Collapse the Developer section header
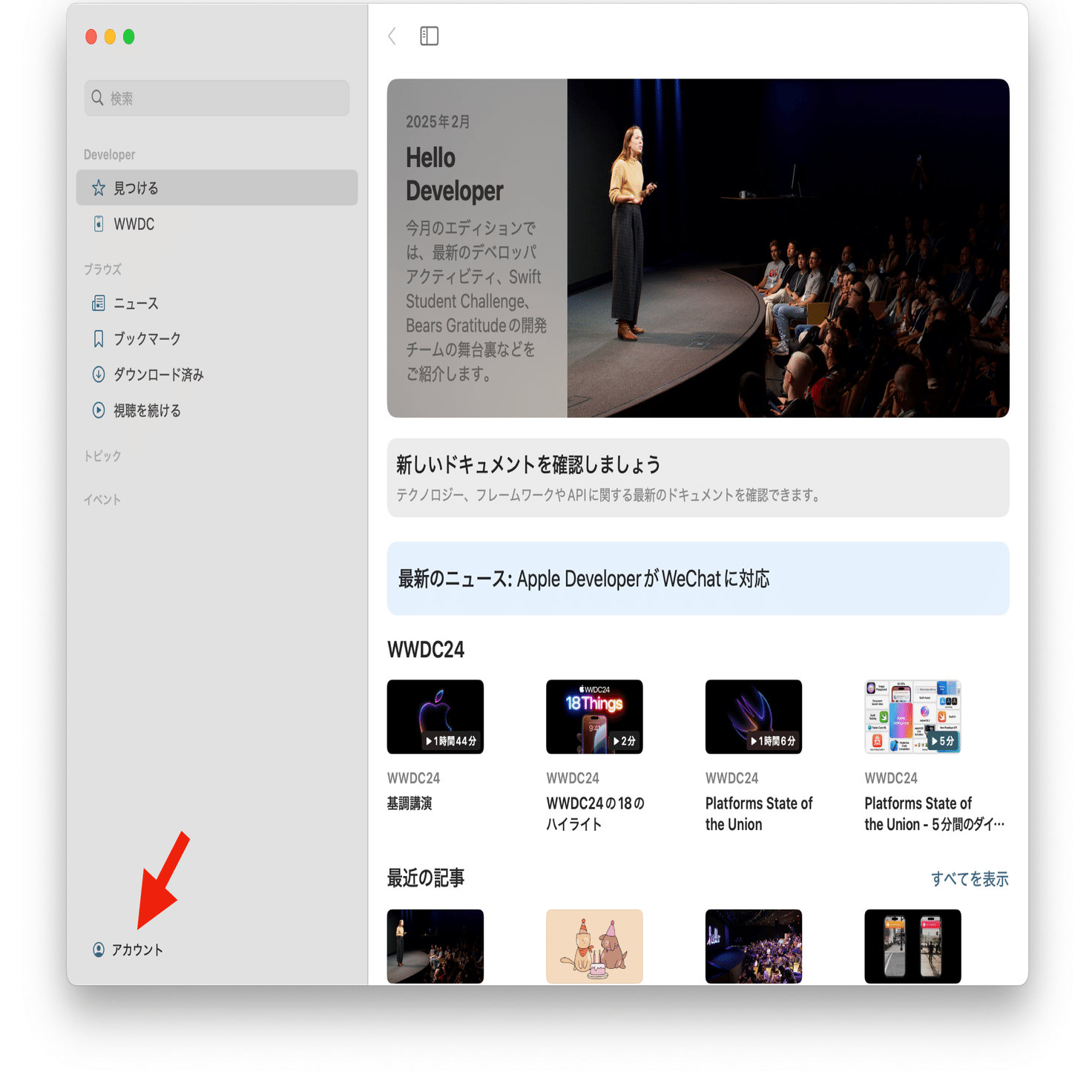Screen dimensions: 1092x1092 [x=109, y=155]
